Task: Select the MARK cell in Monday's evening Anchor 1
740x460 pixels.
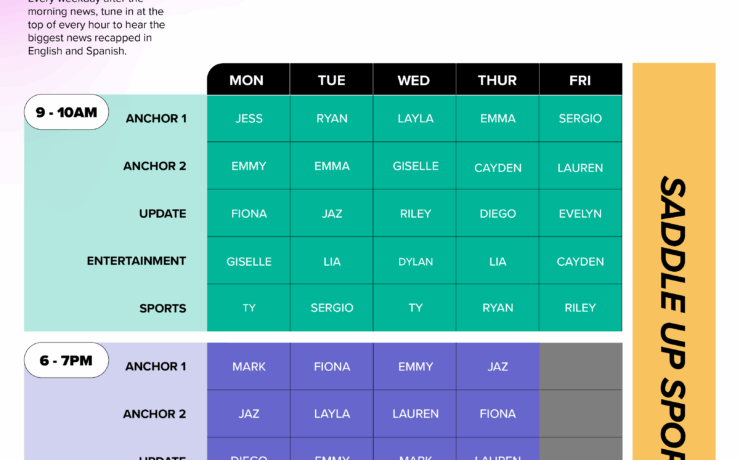Action: 249,367
